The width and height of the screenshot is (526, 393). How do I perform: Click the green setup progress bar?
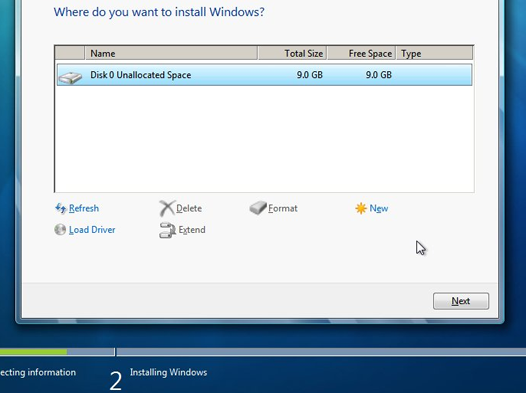(33, 352)
